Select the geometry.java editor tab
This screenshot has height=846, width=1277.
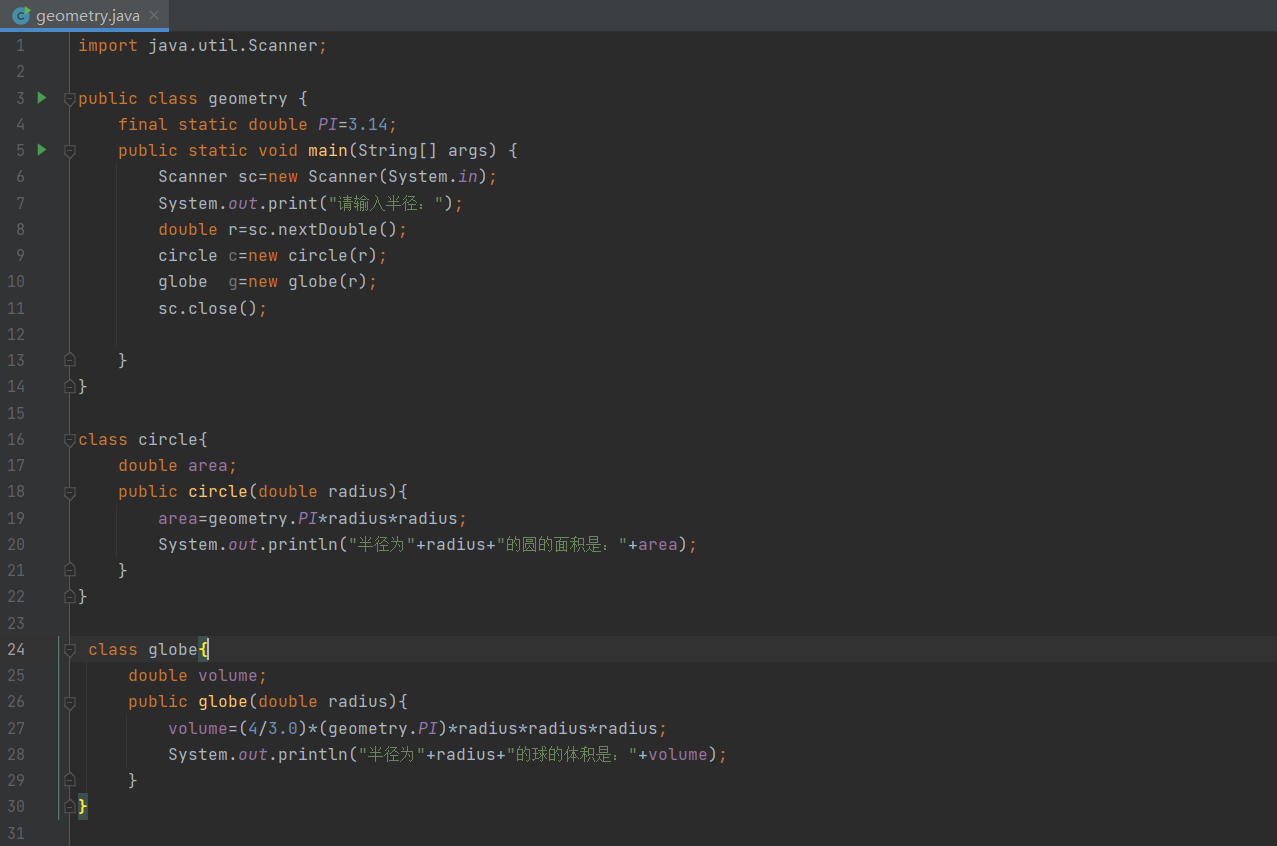pyautogui.click(x=85, y=16)
